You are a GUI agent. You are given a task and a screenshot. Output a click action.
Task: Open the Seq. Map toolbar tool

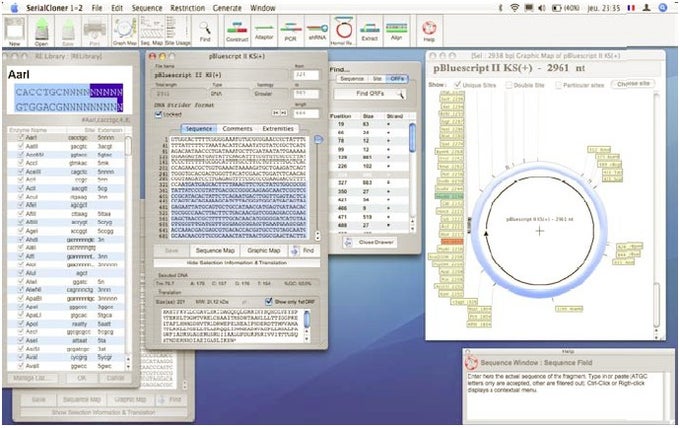click(x=151, y=32)
